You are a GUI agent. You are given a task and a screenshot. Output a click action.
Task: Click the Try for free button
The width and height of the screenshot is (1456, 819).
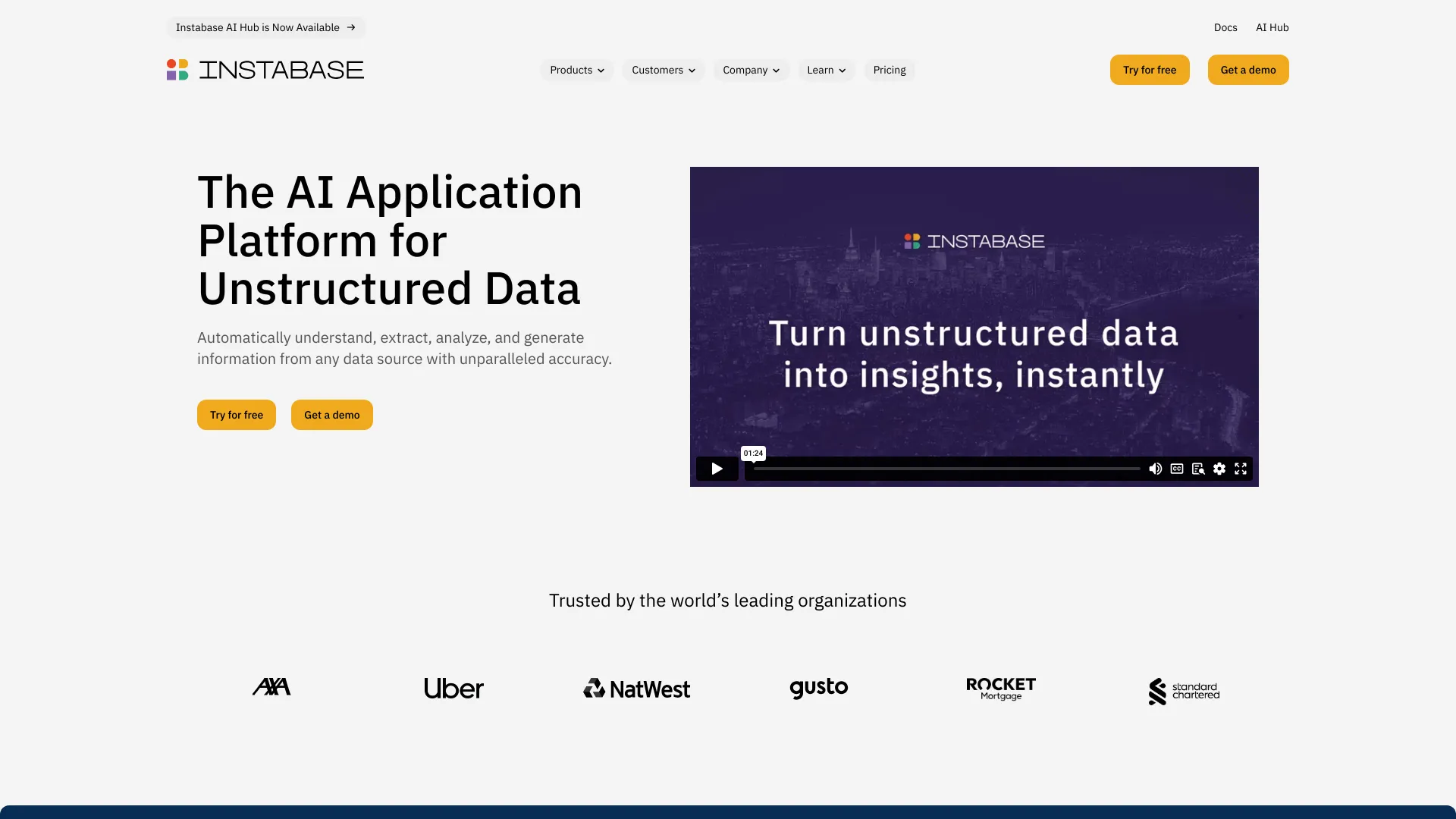tap(1149, 69)
